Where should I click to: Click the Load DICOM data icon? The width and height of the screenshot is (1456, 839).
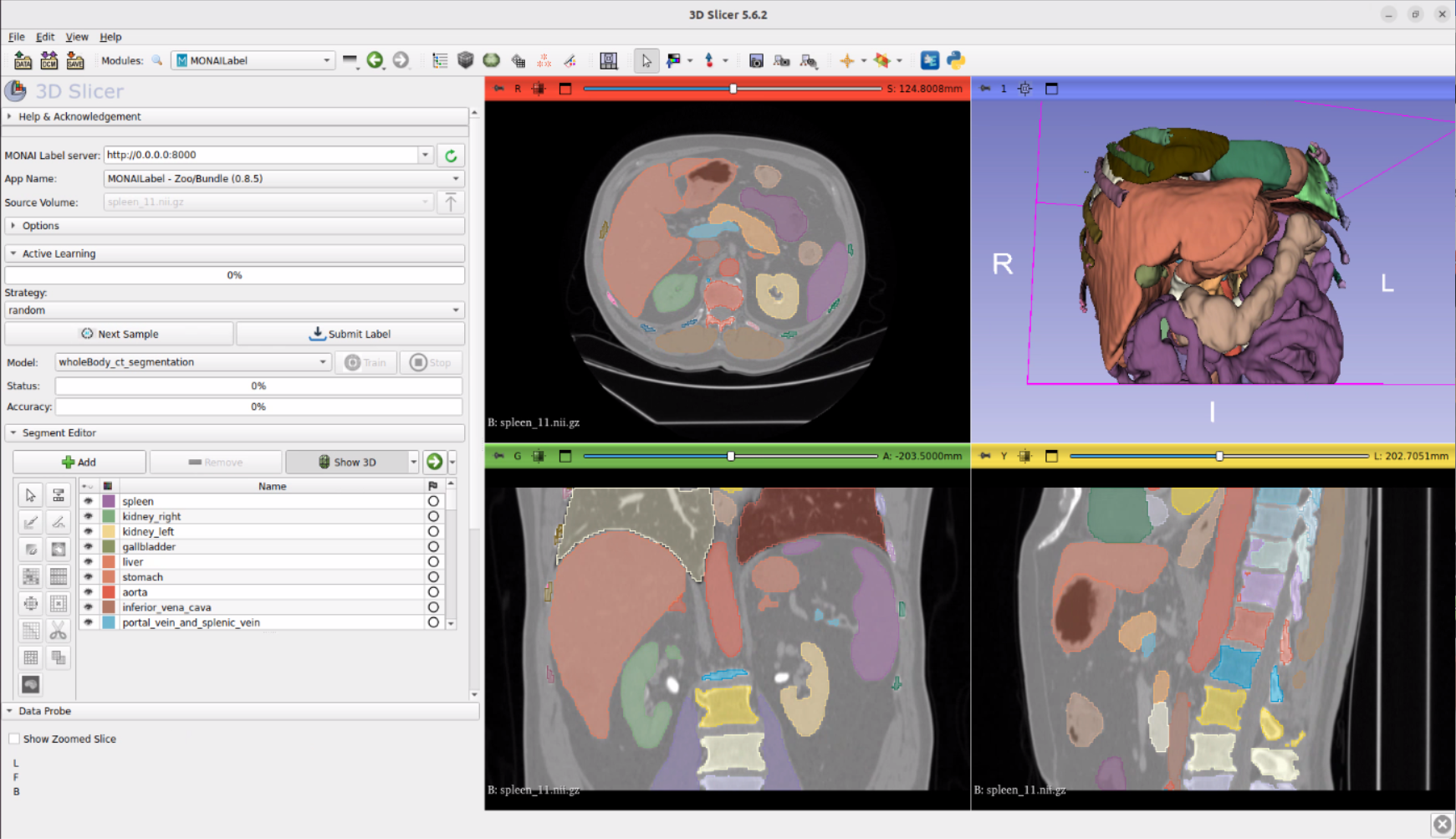(x=49, y=60)
